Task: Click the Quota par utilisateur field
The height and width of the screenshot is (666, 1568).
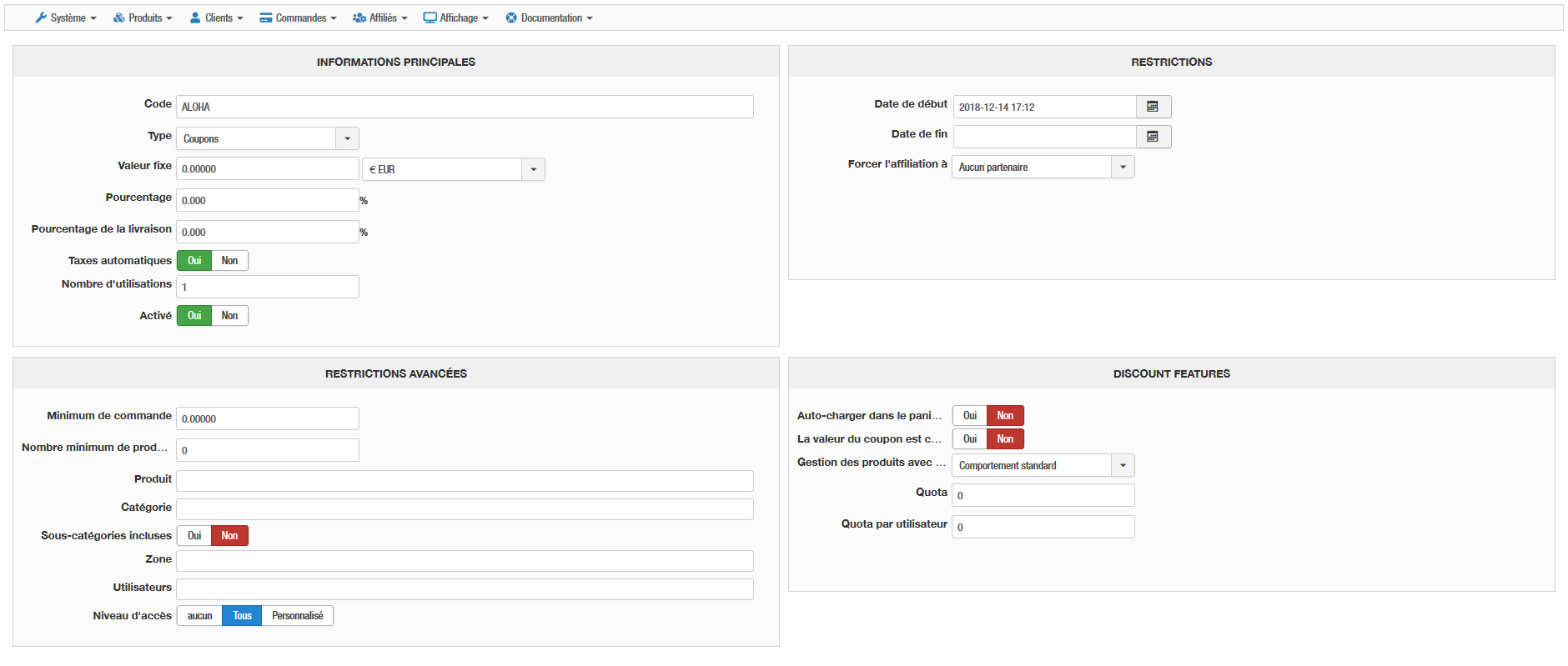Action: (1043, 527)
